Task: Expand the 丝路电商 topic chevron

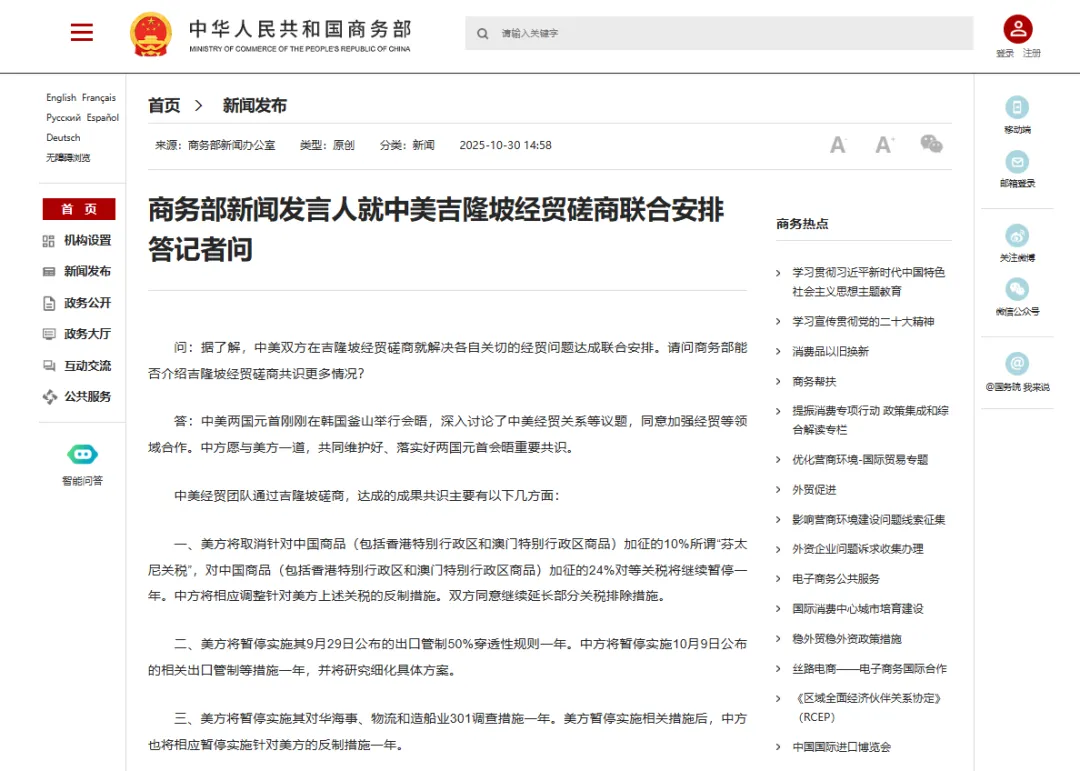Action: pos(778,668)
